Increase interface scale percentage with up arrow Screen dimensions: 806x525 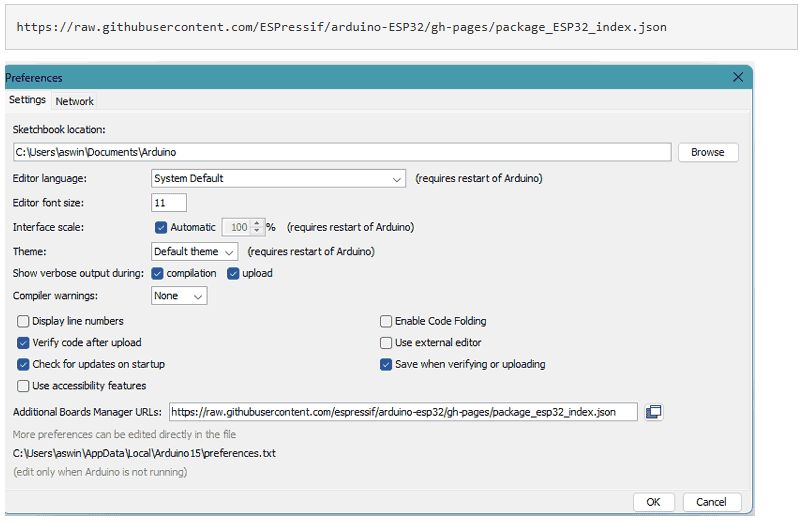click(x=257, y=223)
